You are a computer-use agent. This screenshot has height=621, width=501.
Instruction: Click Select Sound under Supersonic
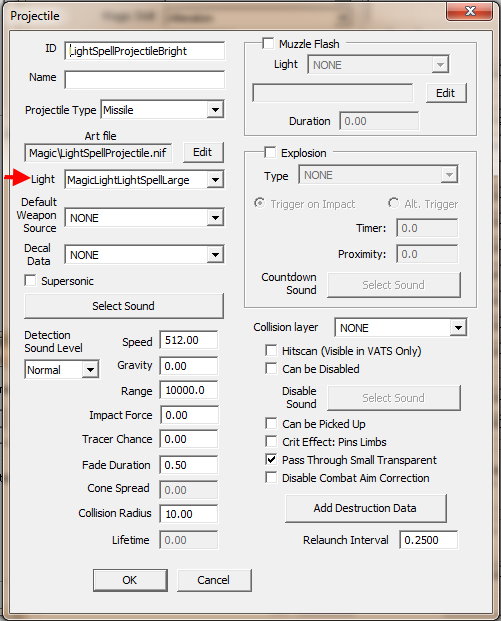coord(124,306)
